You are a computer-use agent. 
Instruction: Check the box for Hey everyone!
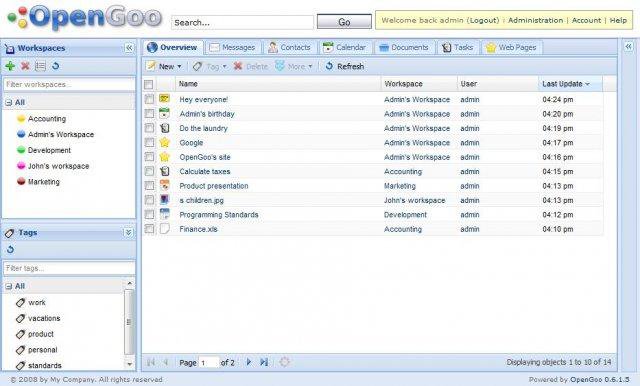coord(149,99)
